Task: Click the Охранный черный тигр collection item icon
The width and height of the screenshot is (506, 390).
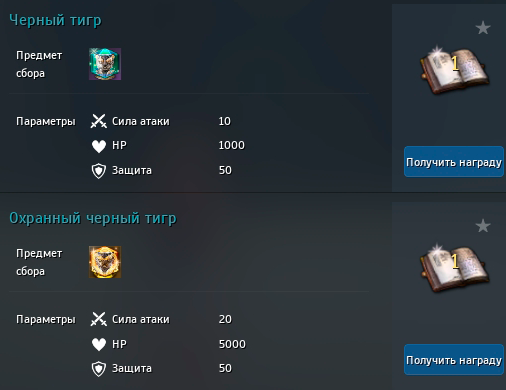Action: [105, 262]
